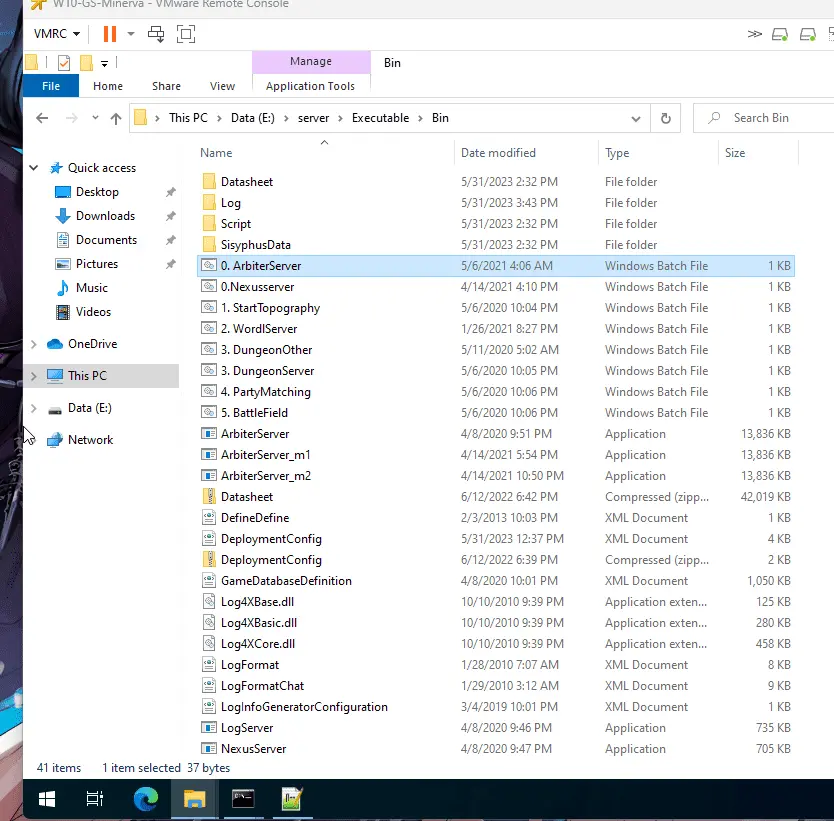Click the New folder icon in quick access toolbar

(86, 63)
